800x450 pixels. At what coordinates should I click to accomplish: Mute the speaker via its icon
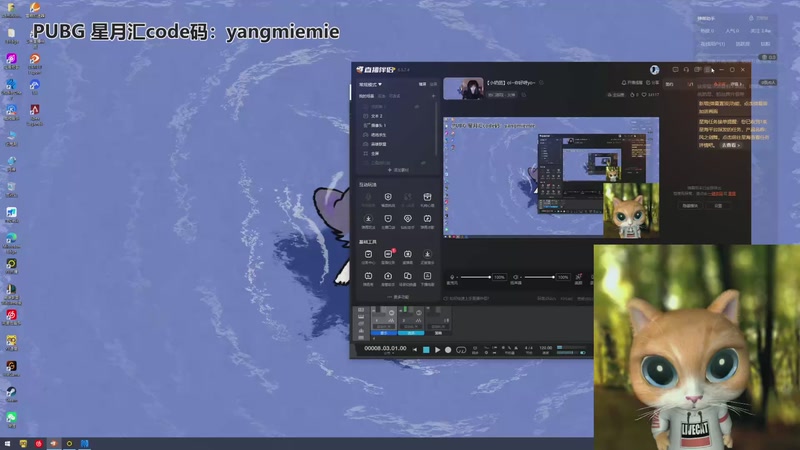click(x=515, y=277)
